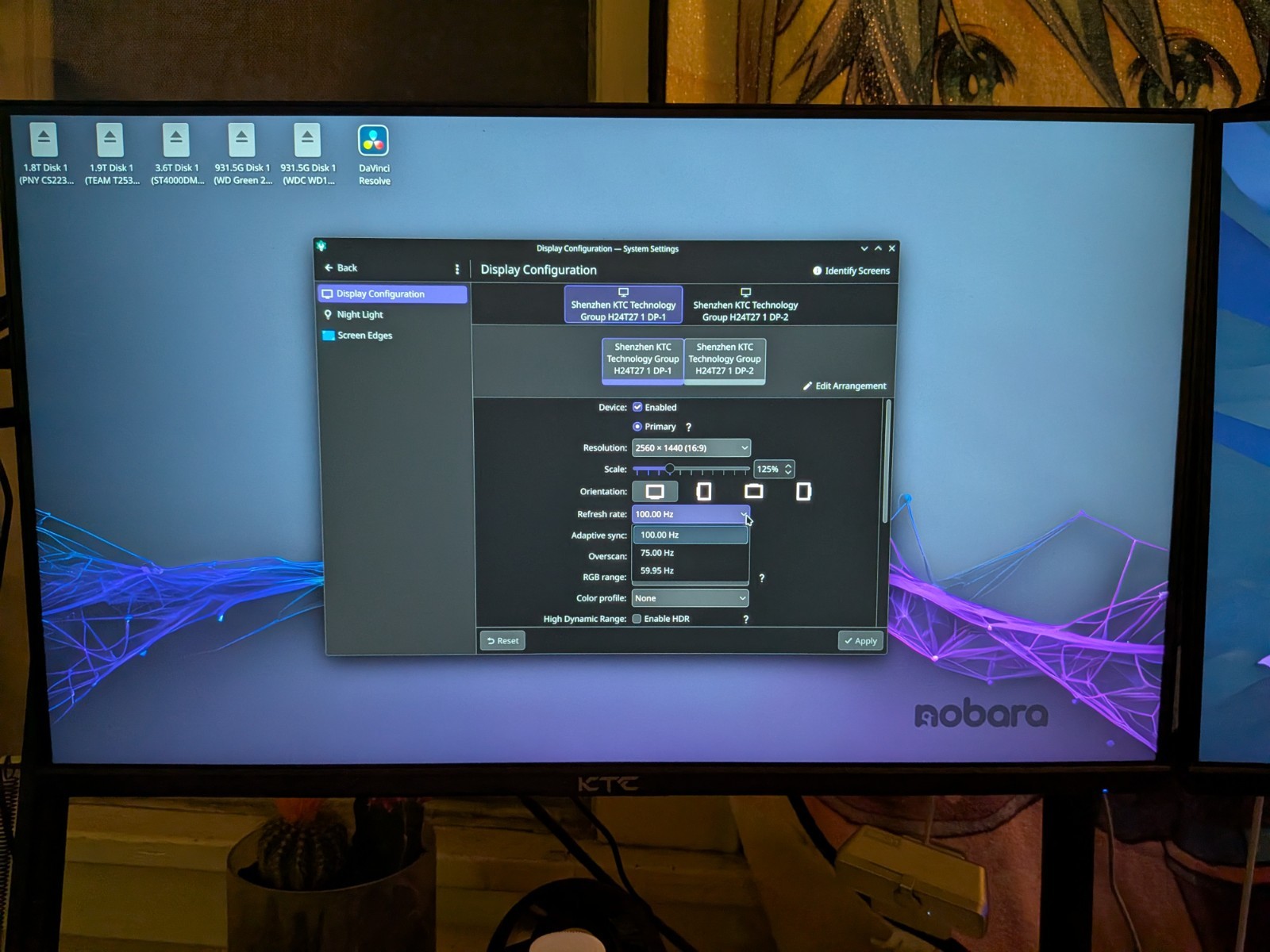Keep window below via titlebar down-arrow
1270x952 pixels.
(x=864, y=248)
